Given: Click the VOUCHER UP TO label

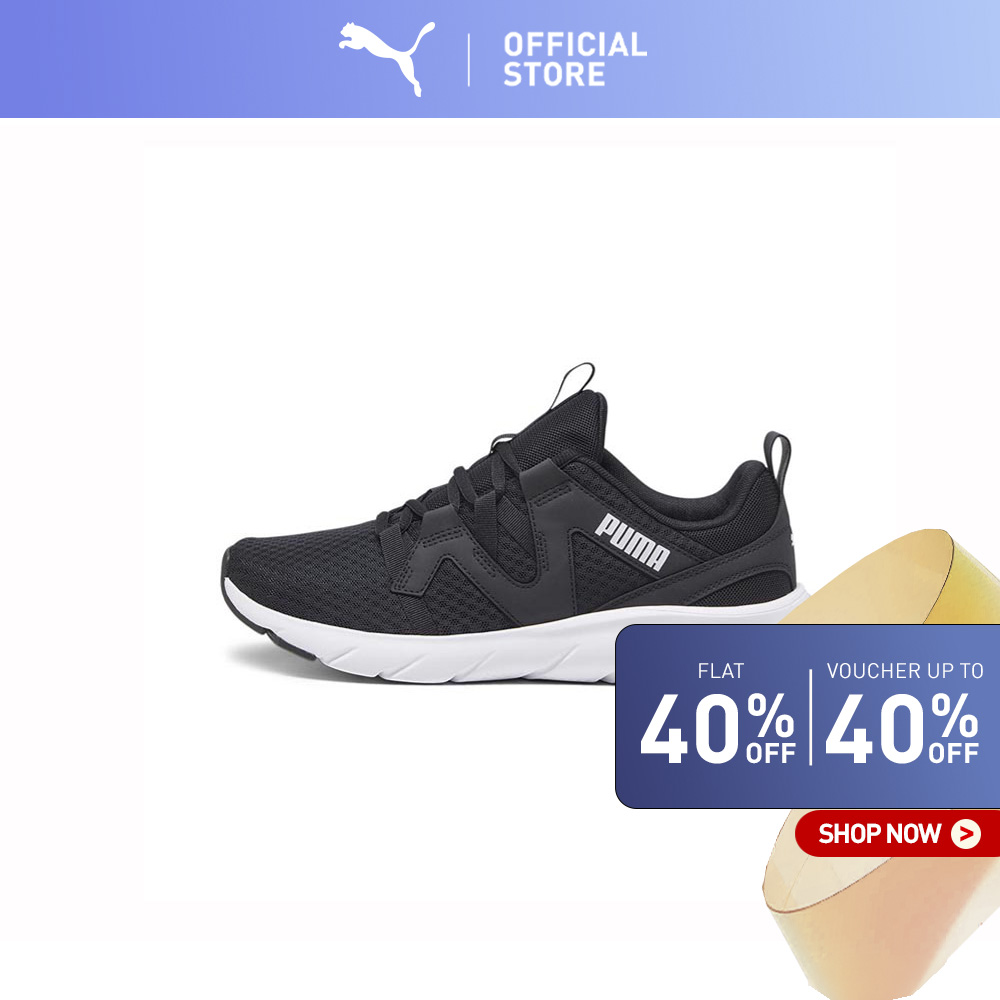Looking at the screenshot, I should (x=905, y=671).
